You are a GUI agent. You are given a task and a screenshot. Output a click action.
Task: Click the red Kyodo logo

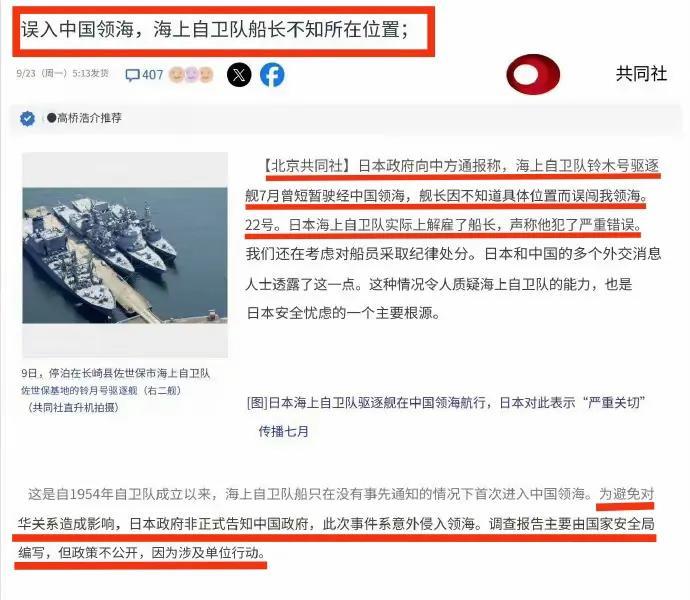533,74
